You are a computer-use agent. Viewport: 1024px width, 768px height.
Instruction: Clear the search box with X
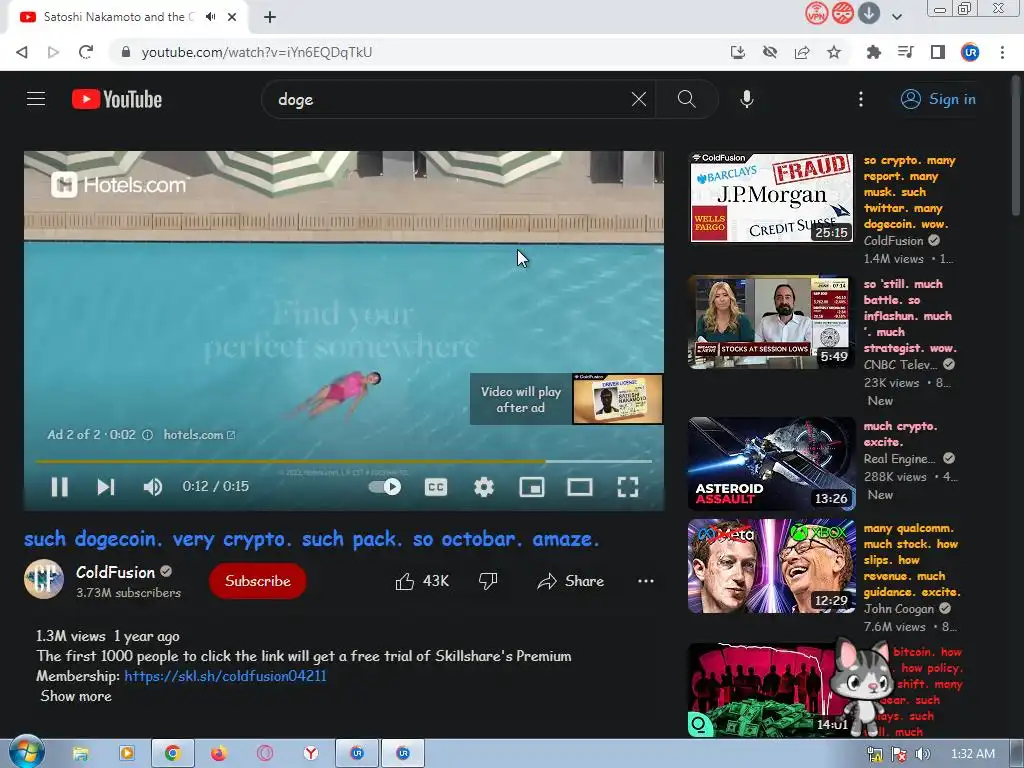[x=639, y=99]
